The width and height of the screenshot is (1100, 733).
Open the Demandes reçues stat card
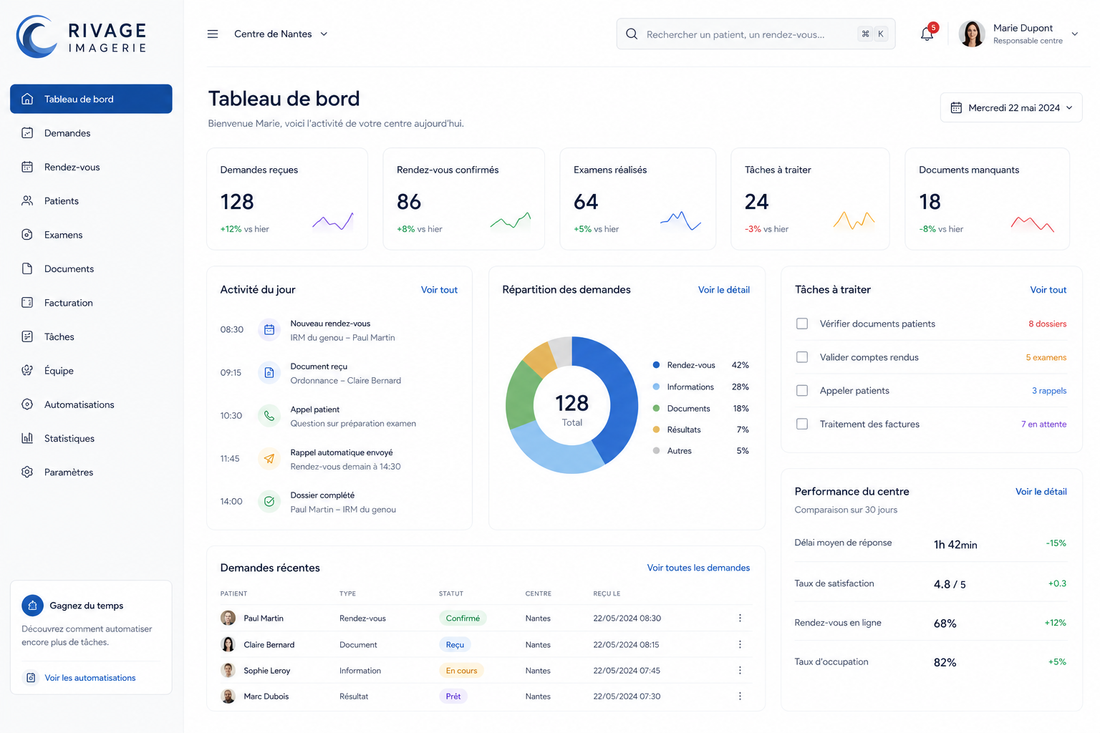point(287,199)
